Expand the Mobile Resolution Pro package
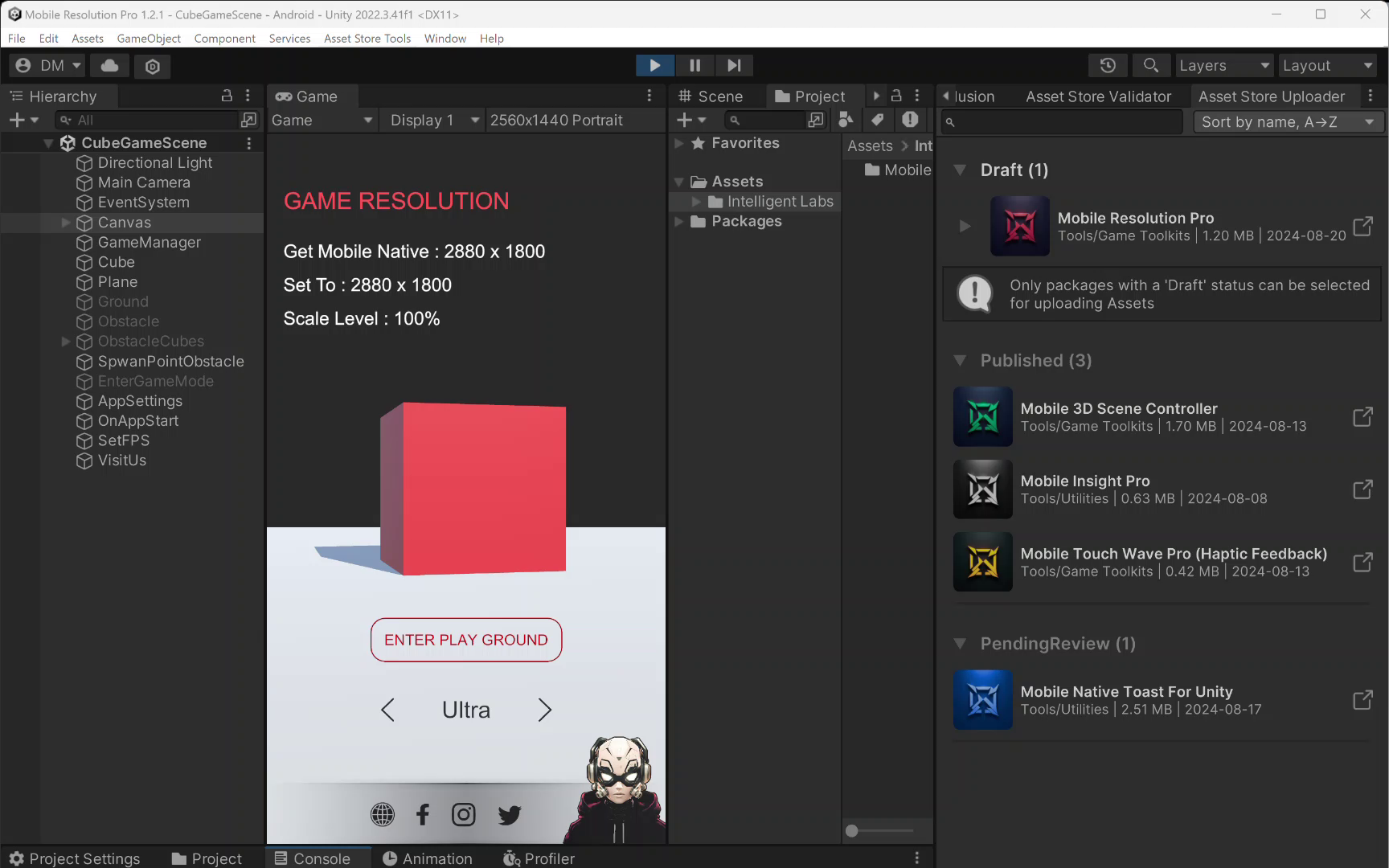The image size is (1389, 868). pos(965,226)
